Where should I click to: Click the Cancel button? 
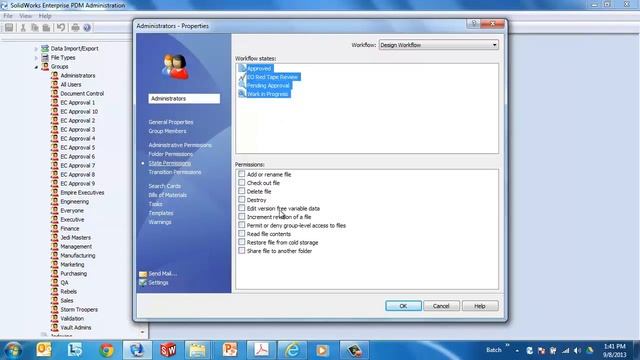tap(441, 306)
